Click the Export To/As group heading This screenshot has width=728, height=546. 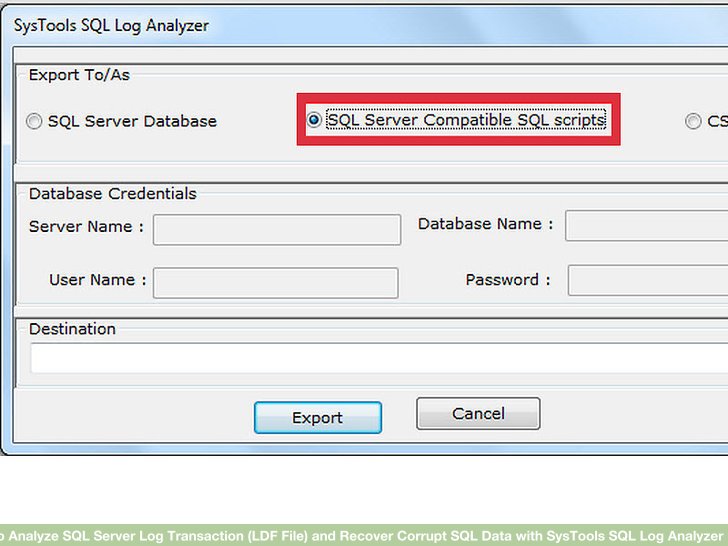pos(79,75)
